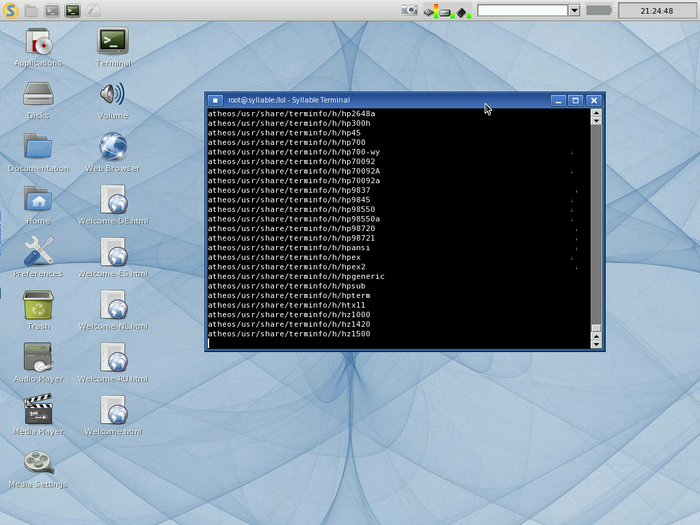Open the Documentation folder icon
Viewport: 700px width, 525px height.
click(x=38, y=147)
